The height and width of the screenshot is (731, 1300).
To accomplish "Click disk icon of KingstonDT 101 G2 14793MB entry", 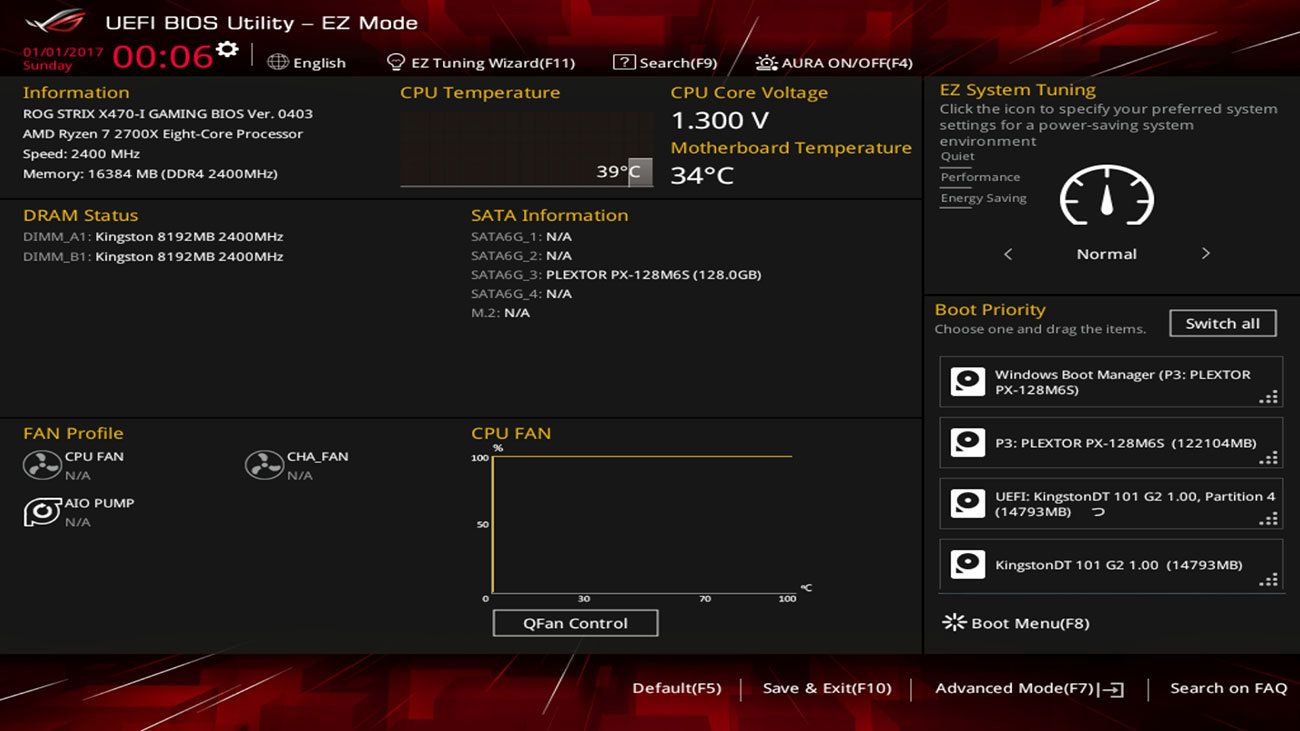I will click(x=967, y=564).
